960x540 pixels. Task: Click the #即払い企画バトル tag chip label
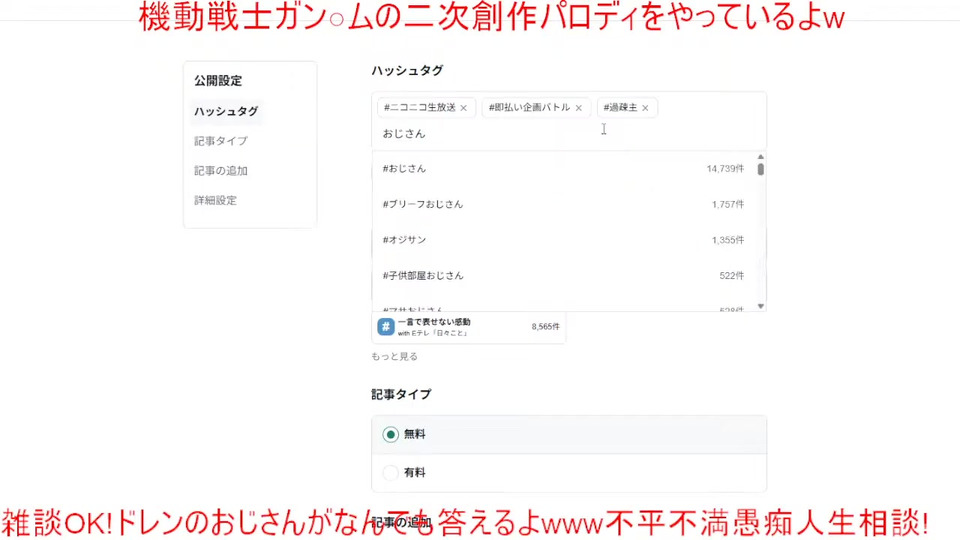point(529,107)
